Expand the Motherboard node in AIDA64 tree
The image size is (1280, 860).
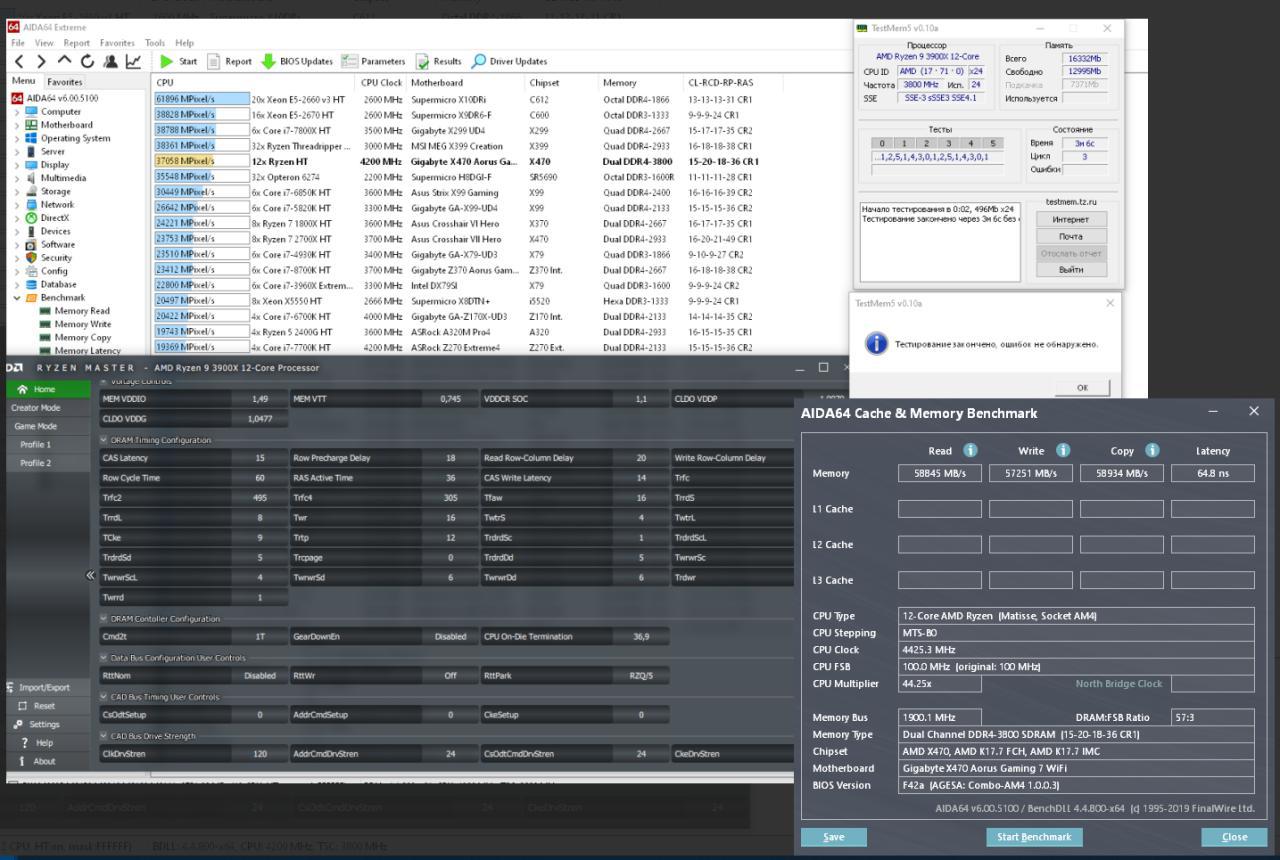(16, 125)
